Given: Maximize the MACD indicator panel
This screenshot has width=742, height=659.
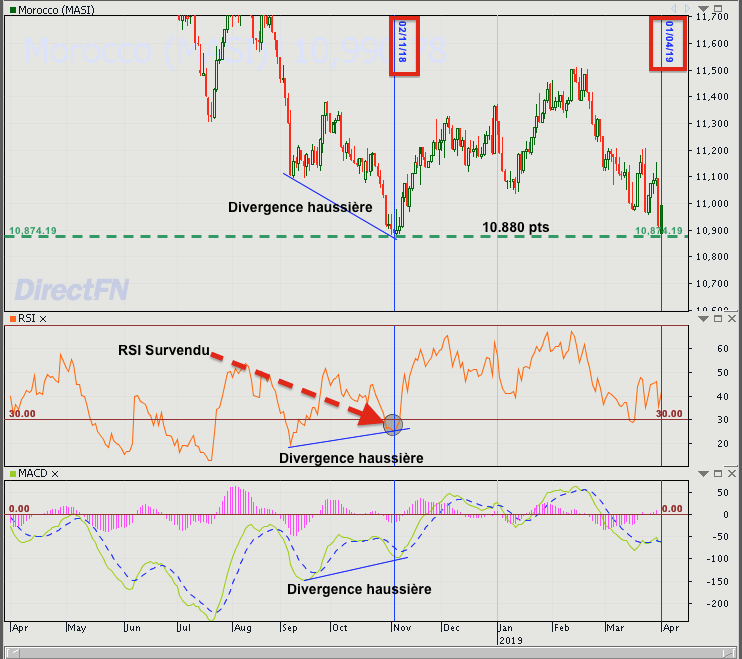Looking at the screenshot, I should 716,473.
